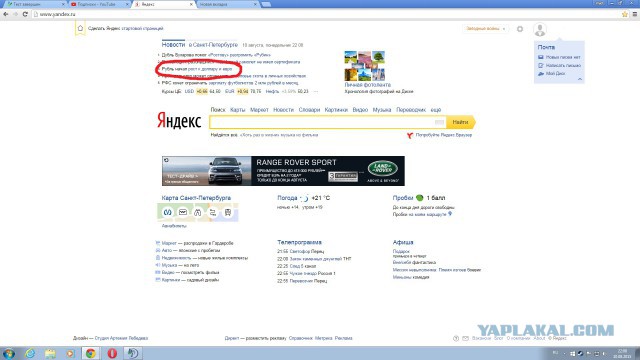Open Картинки in the services menu
The image size is (640, 360).
(x=336, y=110)
